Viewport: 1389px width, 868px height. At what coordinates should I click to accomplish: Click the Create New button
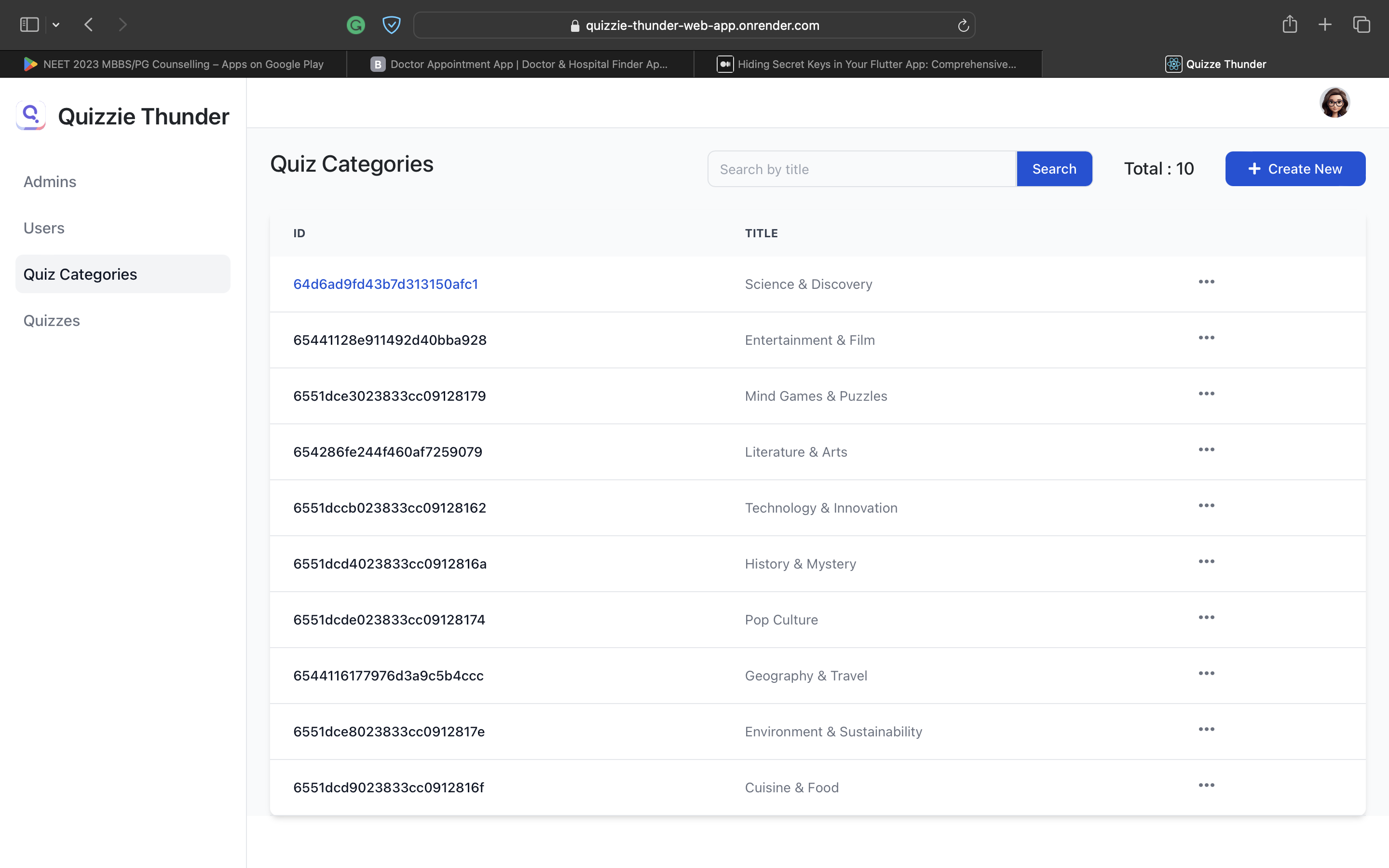[1295, 168]
